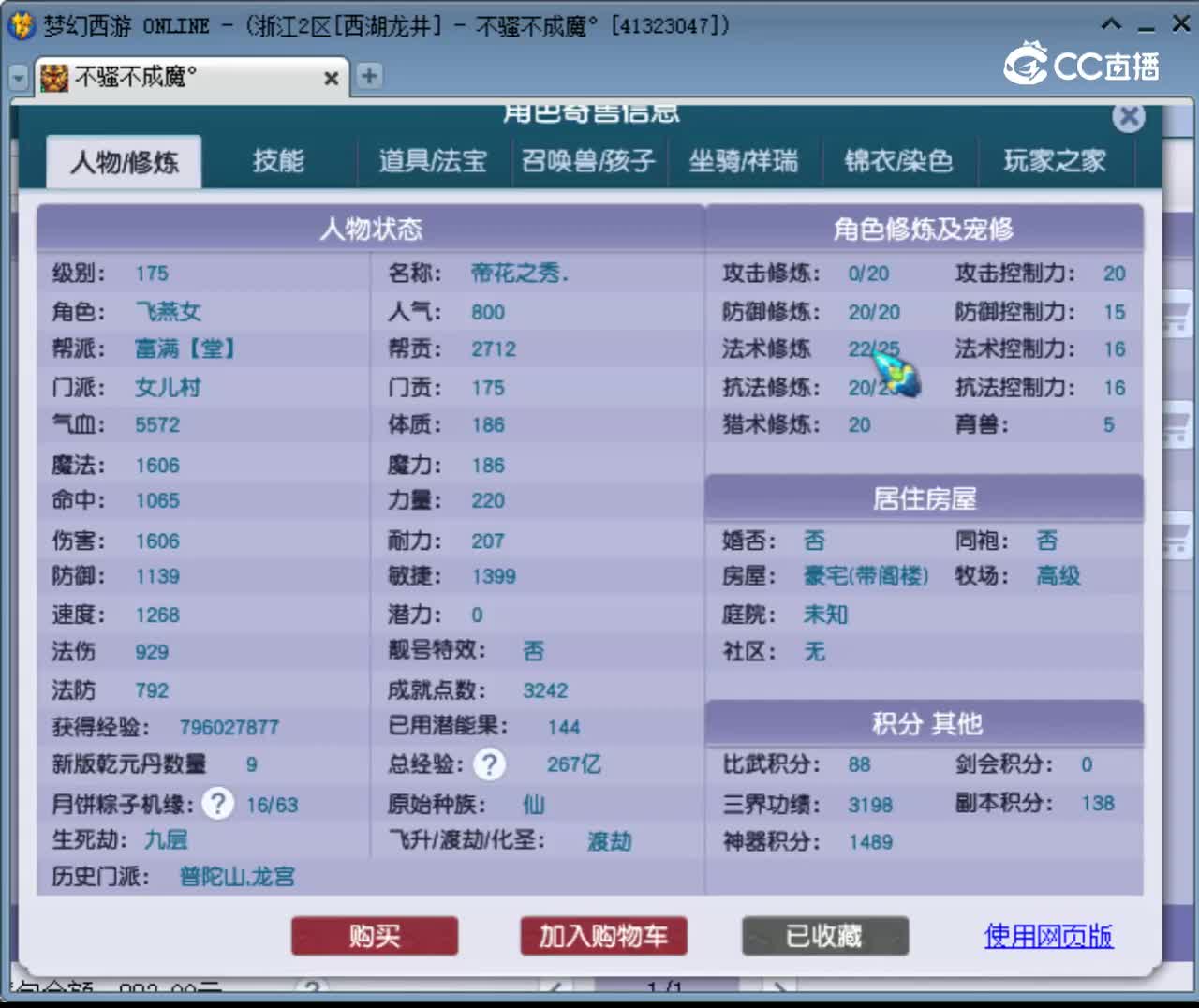Viewport: 1199px width, 1008px height.
Task: Click 生死劫 value 九层
Action: click(x=166, y=840)
